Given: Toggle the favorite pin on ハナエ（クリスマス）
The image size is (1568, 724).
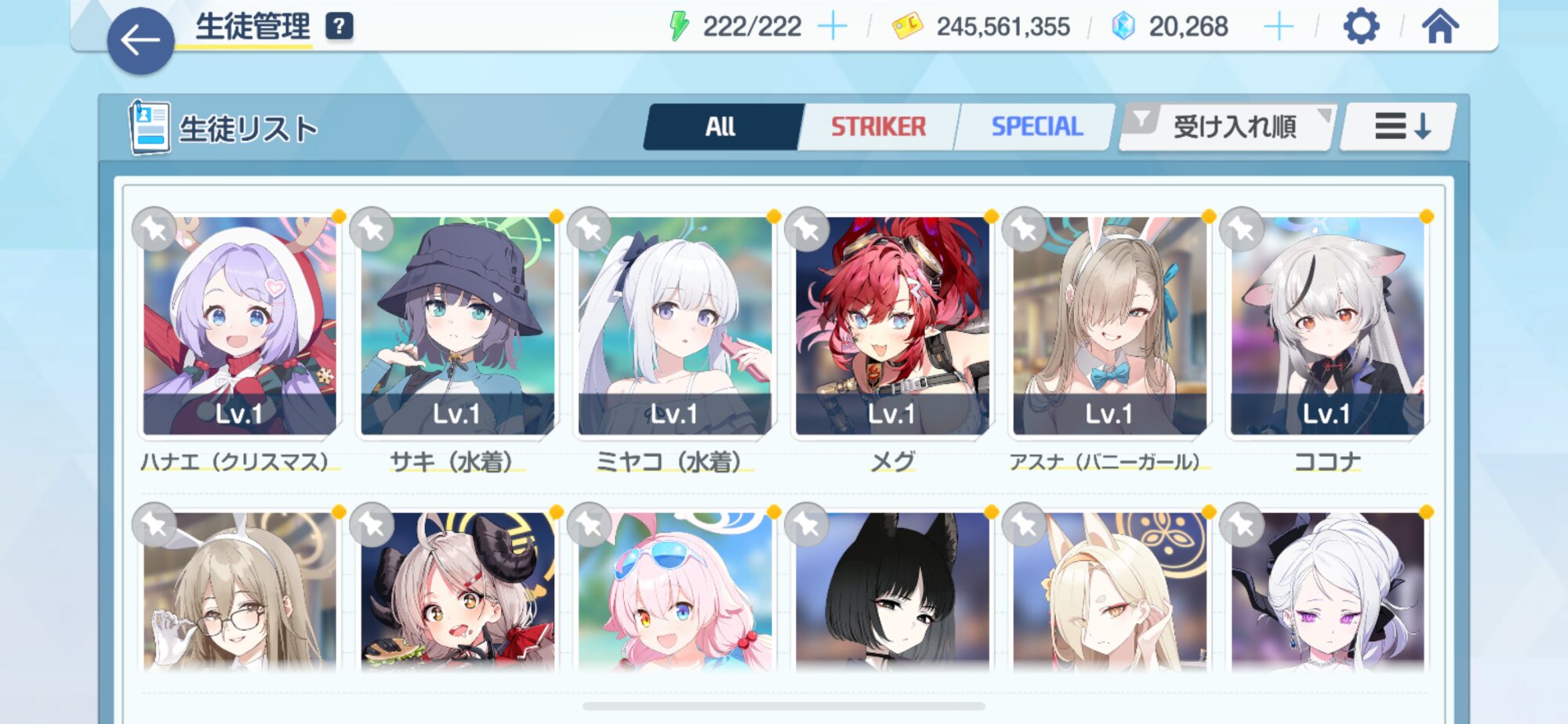Looking at the screenshot, I should pos(154,229).
